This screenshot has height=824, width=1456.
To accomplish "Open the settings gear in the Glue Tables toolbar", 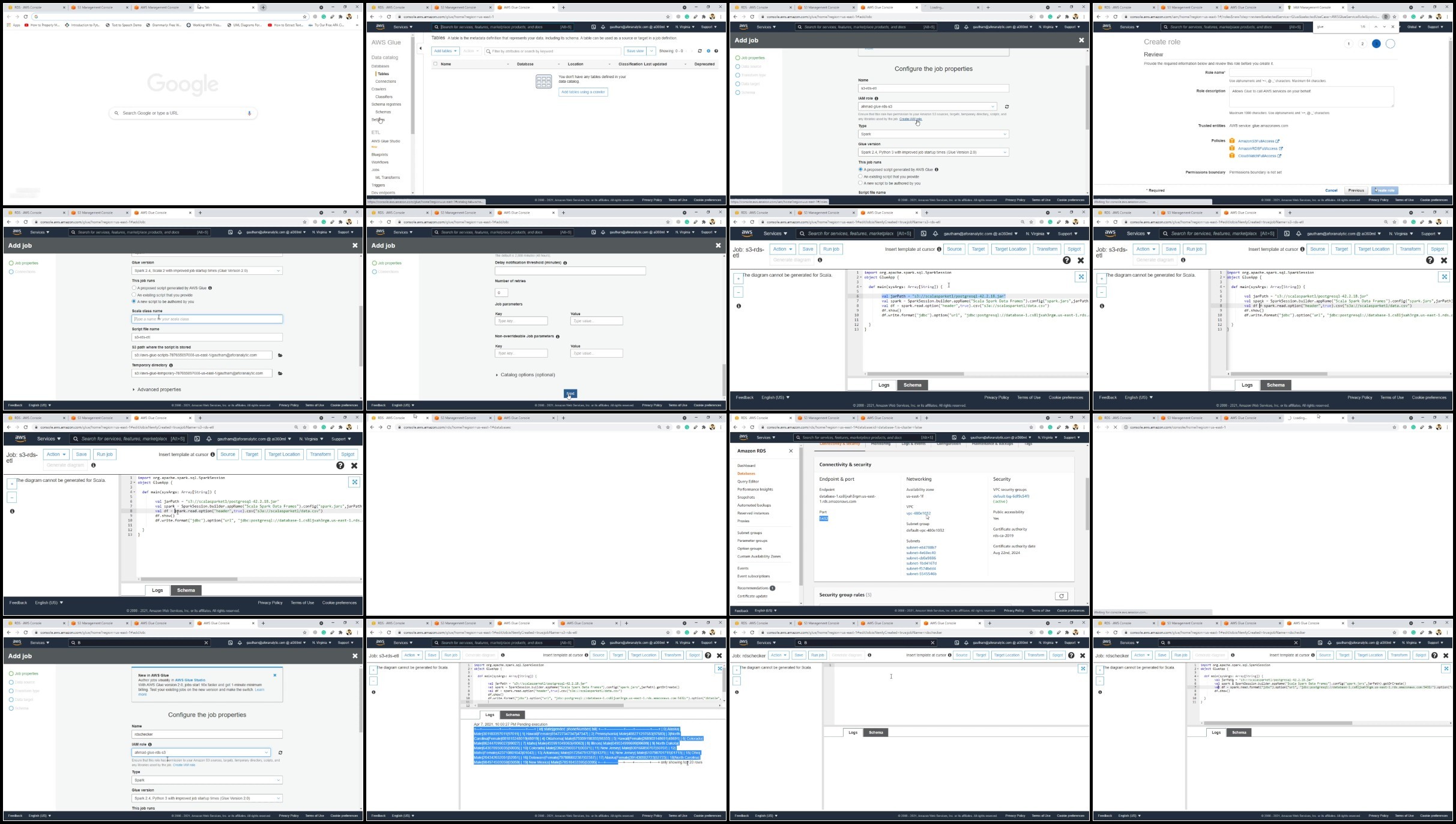I will [x=708, y=51].
